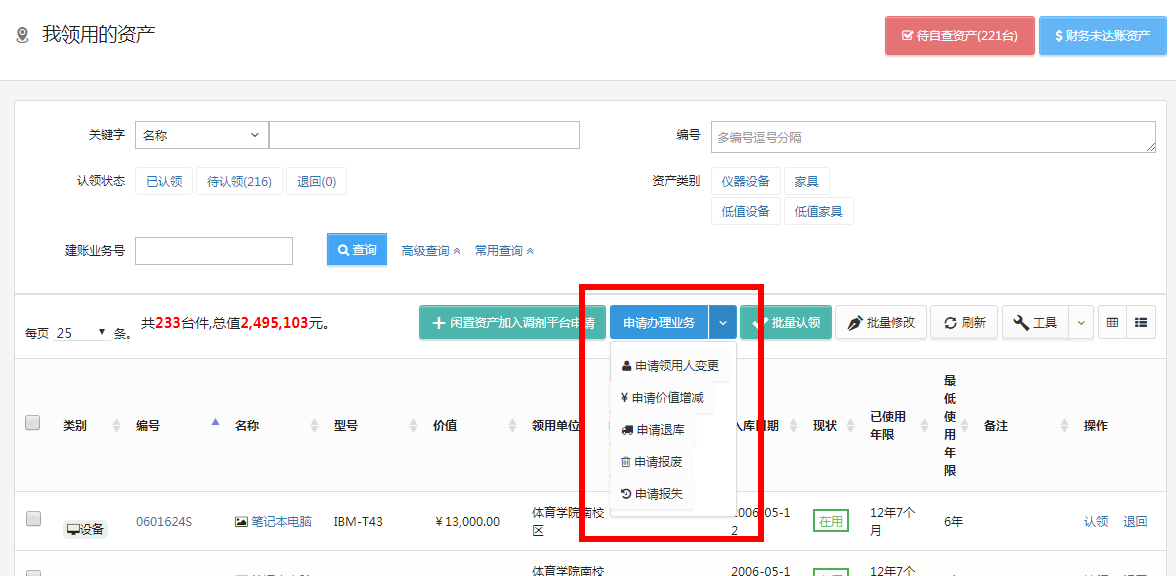Click sort arrows on 价值 column
This screenshot has width=1176, height=576.
tap(513, 426)
